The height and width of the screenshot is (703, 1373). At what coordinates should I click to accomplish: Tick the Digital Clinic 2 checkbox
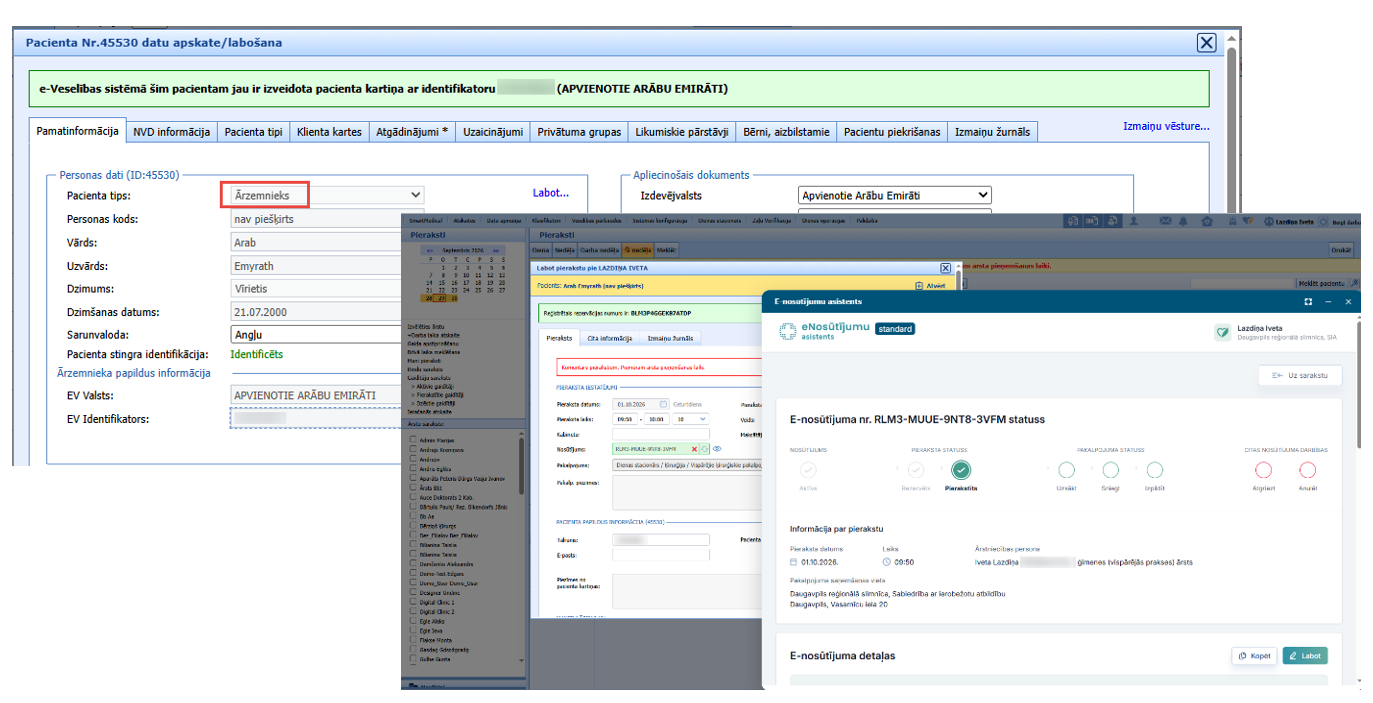pos(415,612)
